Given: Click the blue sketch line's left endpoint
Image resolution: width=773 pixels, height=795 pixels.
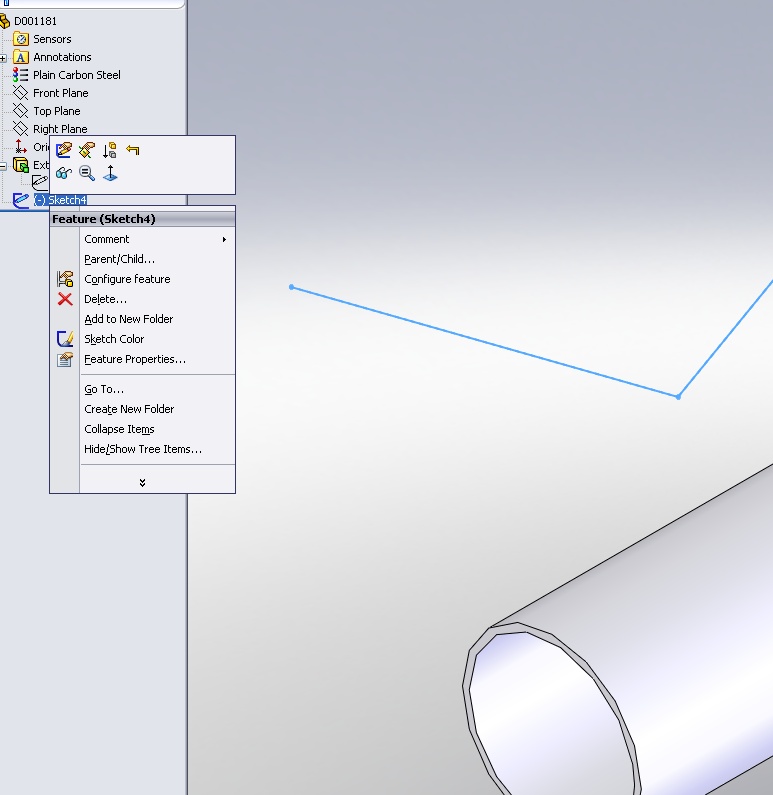Looking at the screenshot, I should pyautogui.click(x=291, y=287).
